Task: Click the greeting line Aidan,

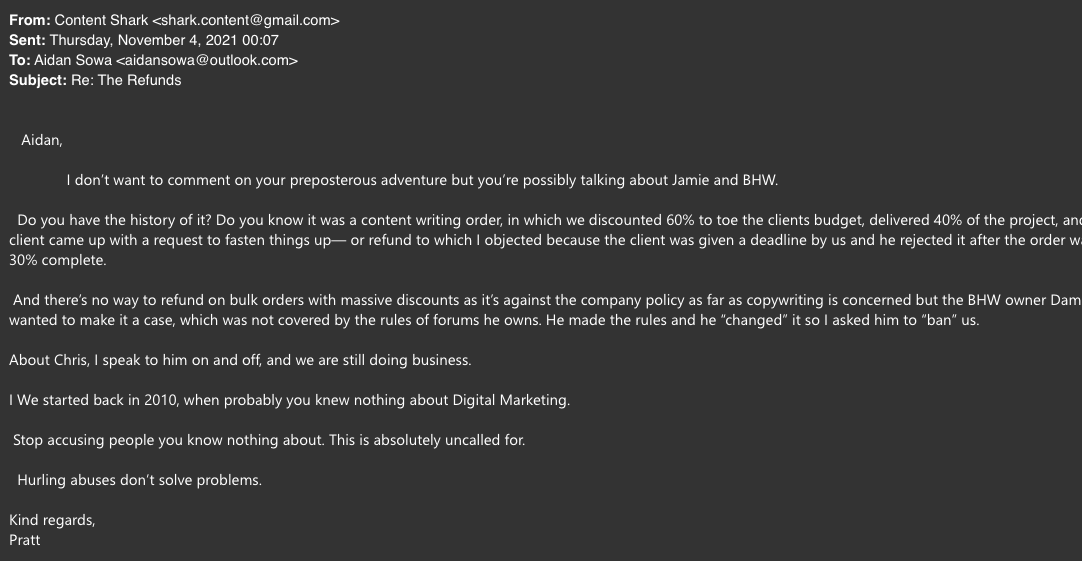Action: coord(41,140)
